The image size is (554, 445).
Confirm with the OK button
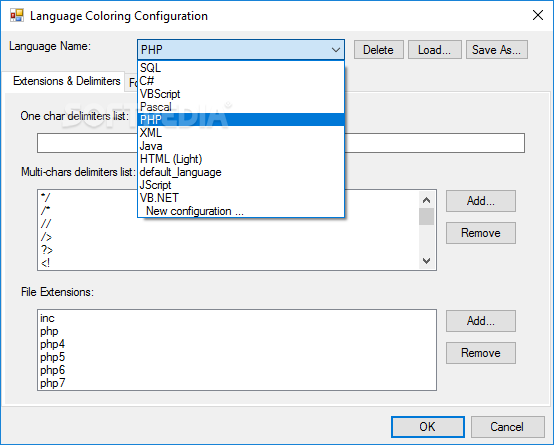[428, 427]
